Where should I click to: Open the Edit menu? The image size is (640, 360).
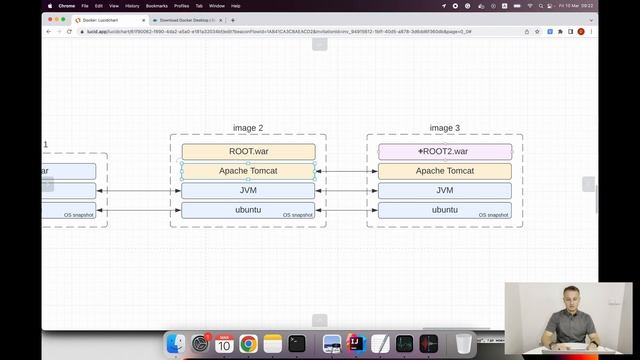tap(99, 6)
